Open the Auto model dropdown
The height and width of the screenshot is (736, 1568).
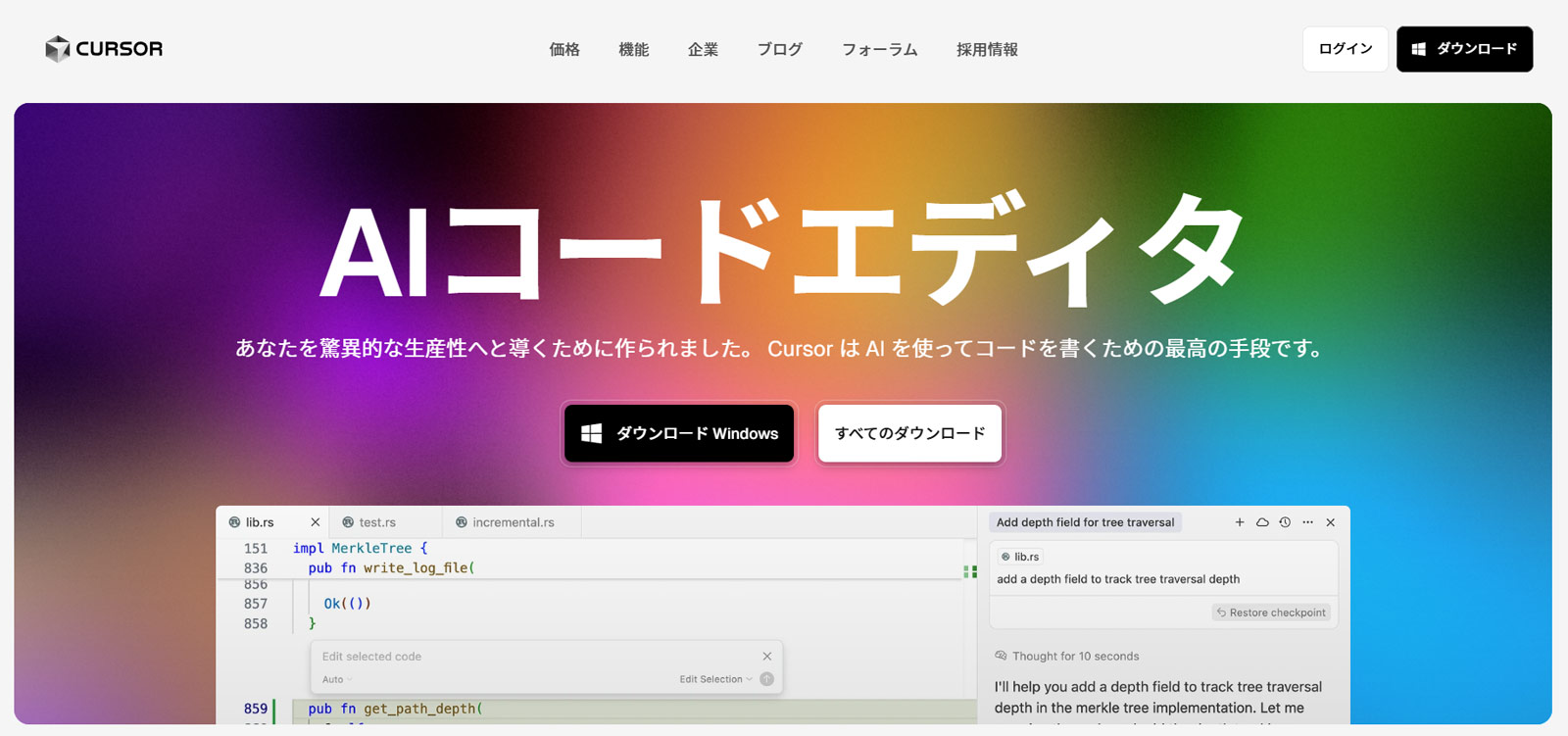(337, 679)
